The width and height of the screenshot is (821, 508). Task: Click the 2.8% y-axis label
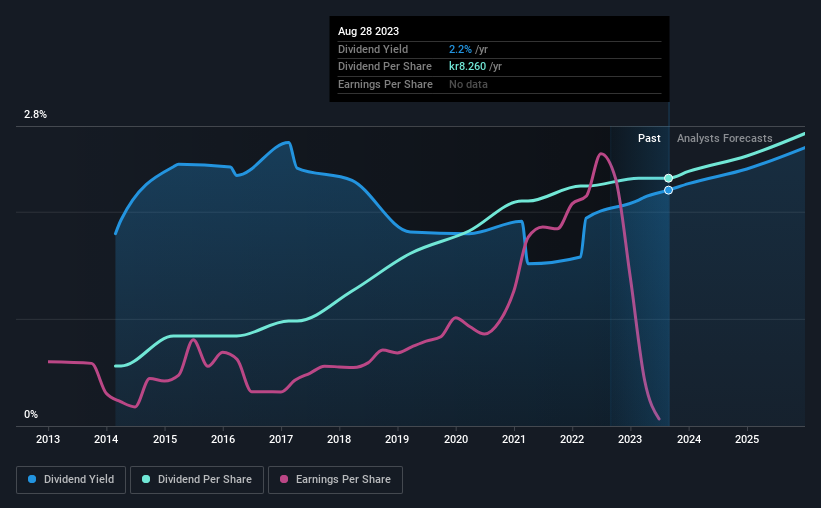pos(35,115)
